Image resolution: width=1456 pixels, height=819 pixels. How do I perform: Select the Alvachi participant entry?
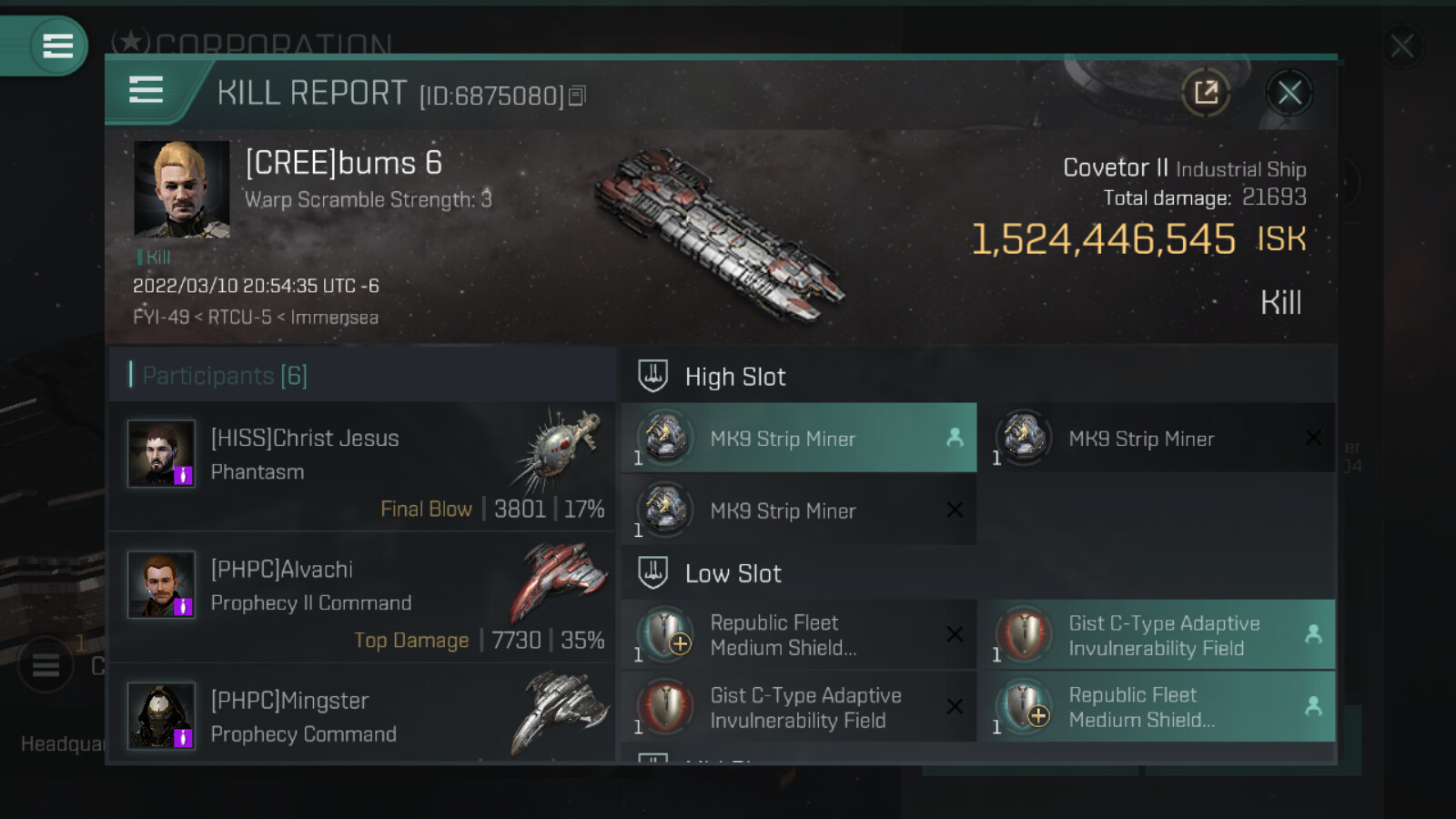pyautogui.click(x=362, y=598)
